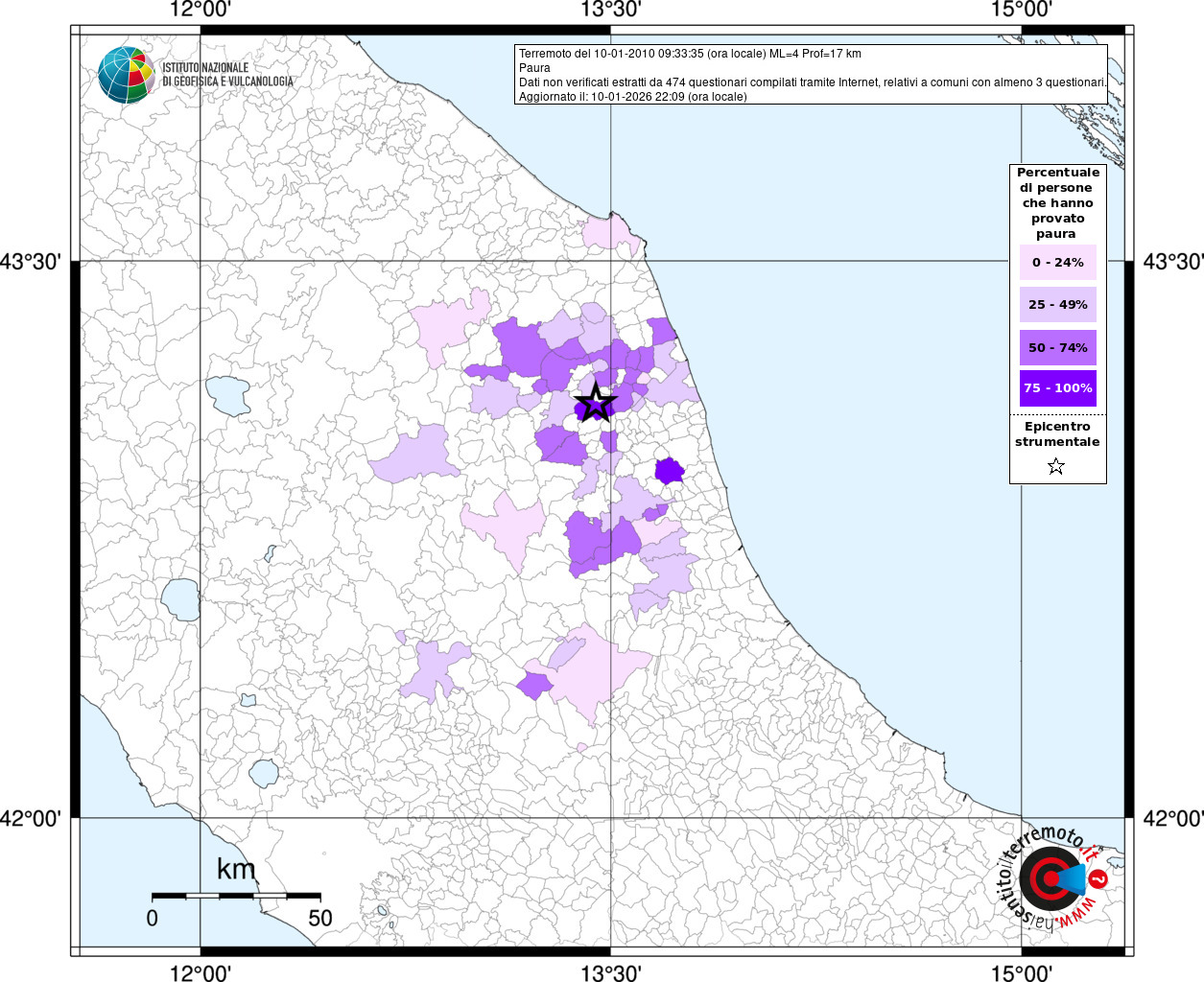The image size is (1204, 982).
Task: Click the isolated dark purple municipality east of the epicenter
Action: pyautogui.click(x=669, y=471)
